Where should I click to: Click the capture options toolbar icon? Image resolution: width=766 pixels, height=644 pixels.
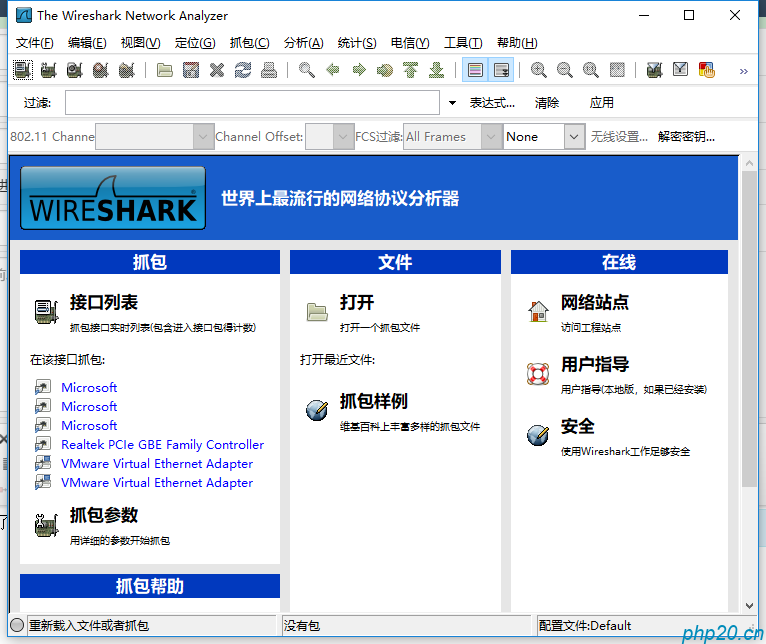click(48, 70)
